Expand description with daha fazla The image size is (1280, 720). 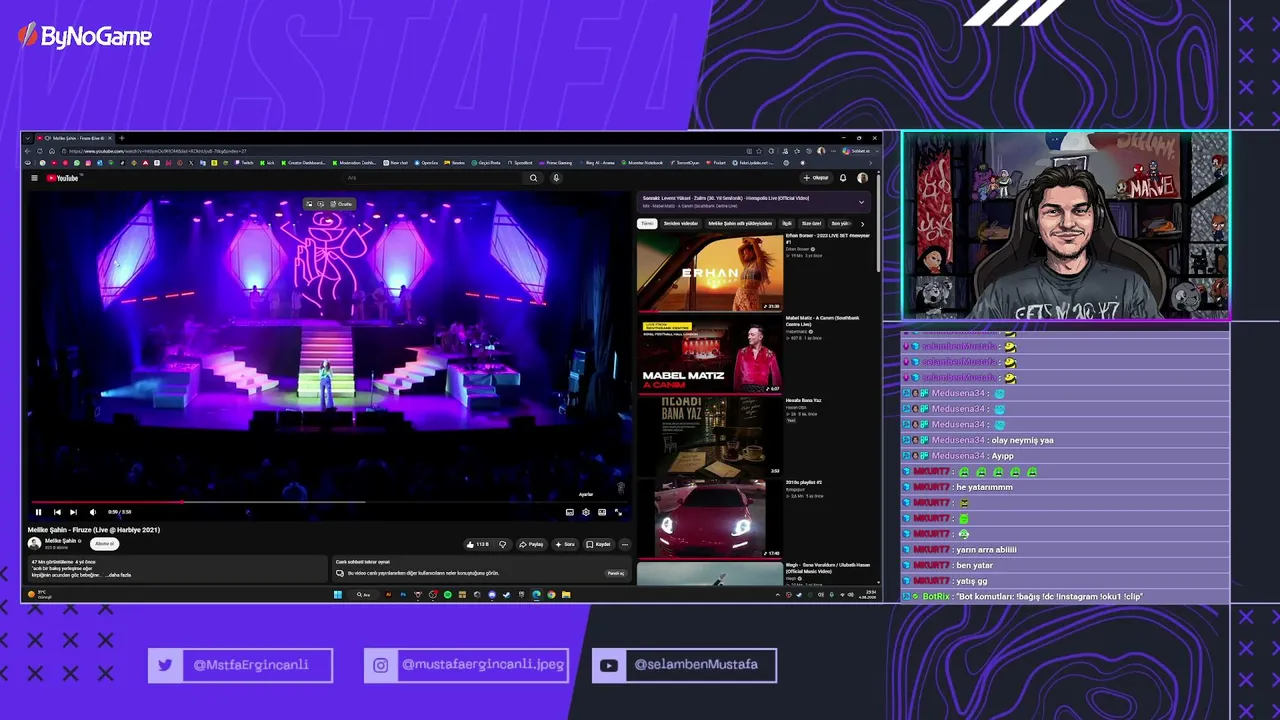120,575
